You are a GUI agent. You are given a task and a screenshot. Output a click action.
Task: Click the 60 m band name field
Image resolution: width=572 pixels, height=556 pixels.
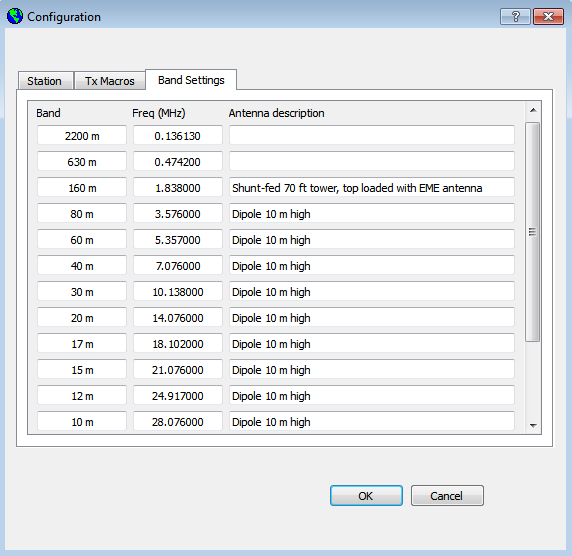tap(82, 239)
